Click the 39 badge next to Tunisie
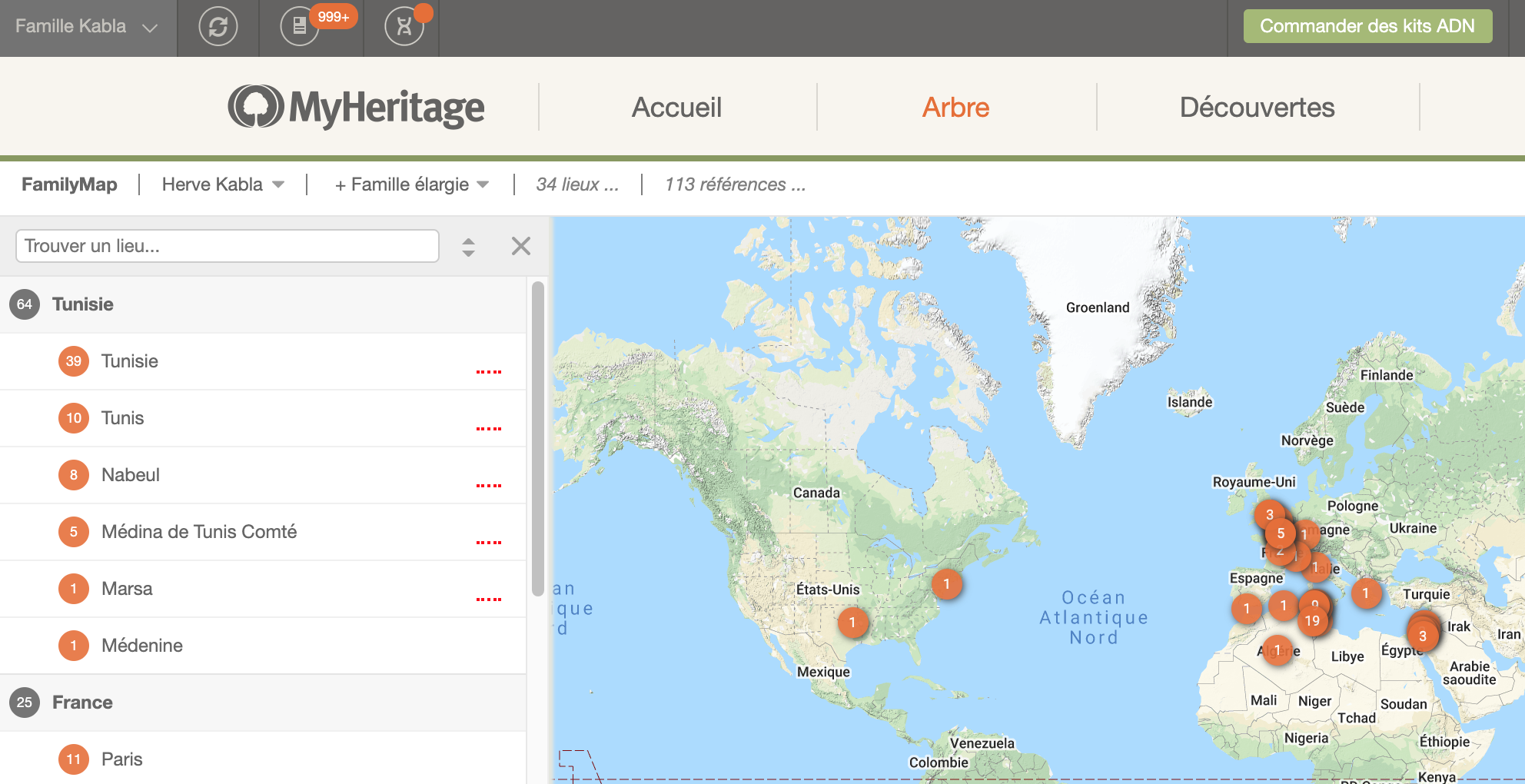Screen dimensions: 1525x784 pos(74,361)
